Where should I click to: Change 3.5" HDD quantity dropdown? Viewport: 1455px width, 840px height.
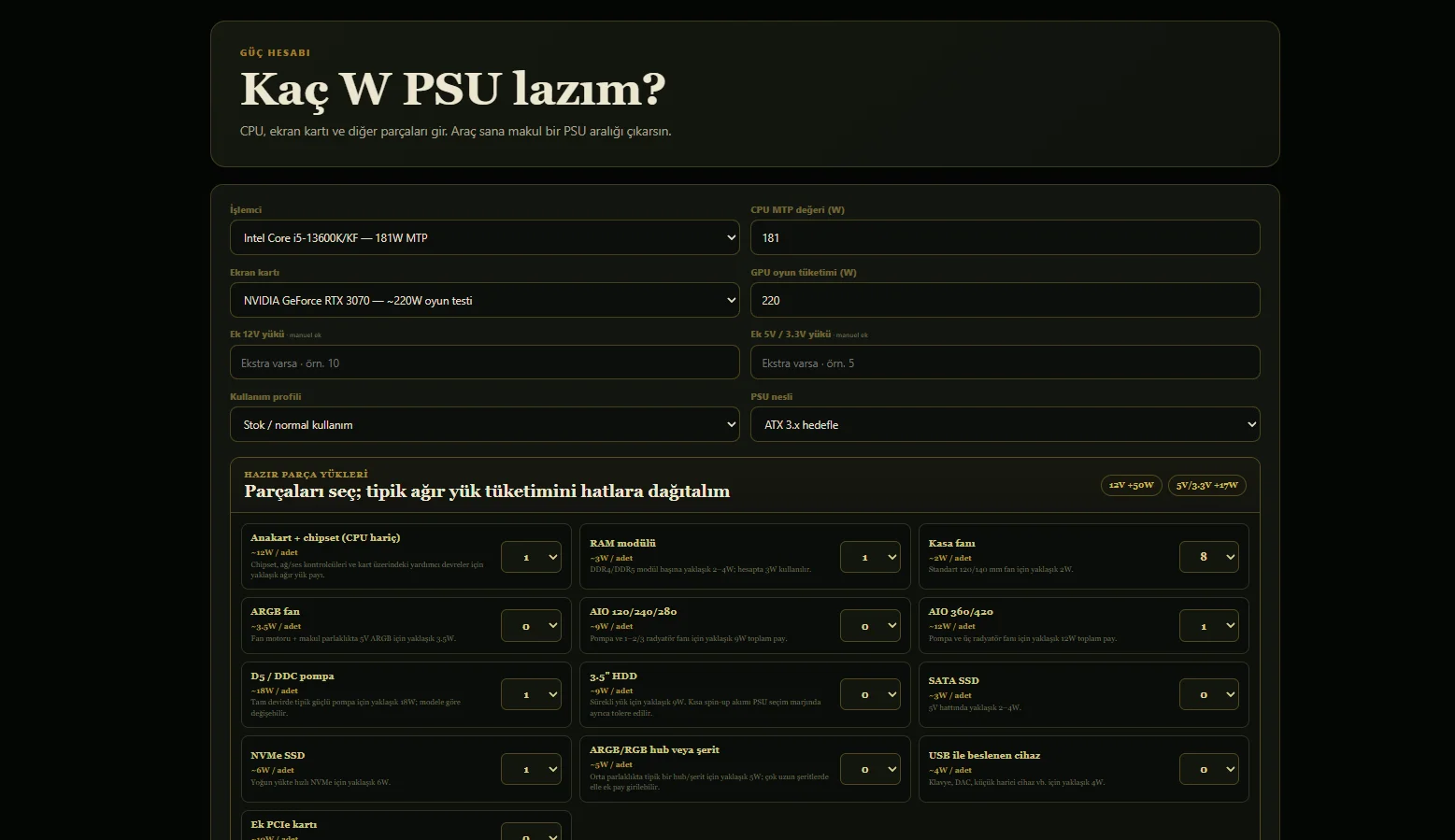(870, 694)
